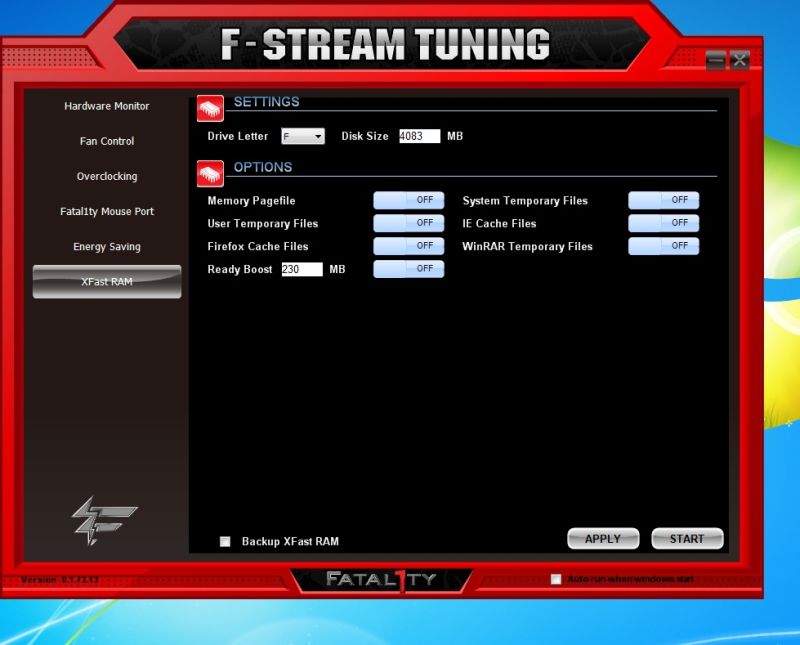Go to Fan Control
This screenshot has width=800, height=645.
(x=107, y=141)
